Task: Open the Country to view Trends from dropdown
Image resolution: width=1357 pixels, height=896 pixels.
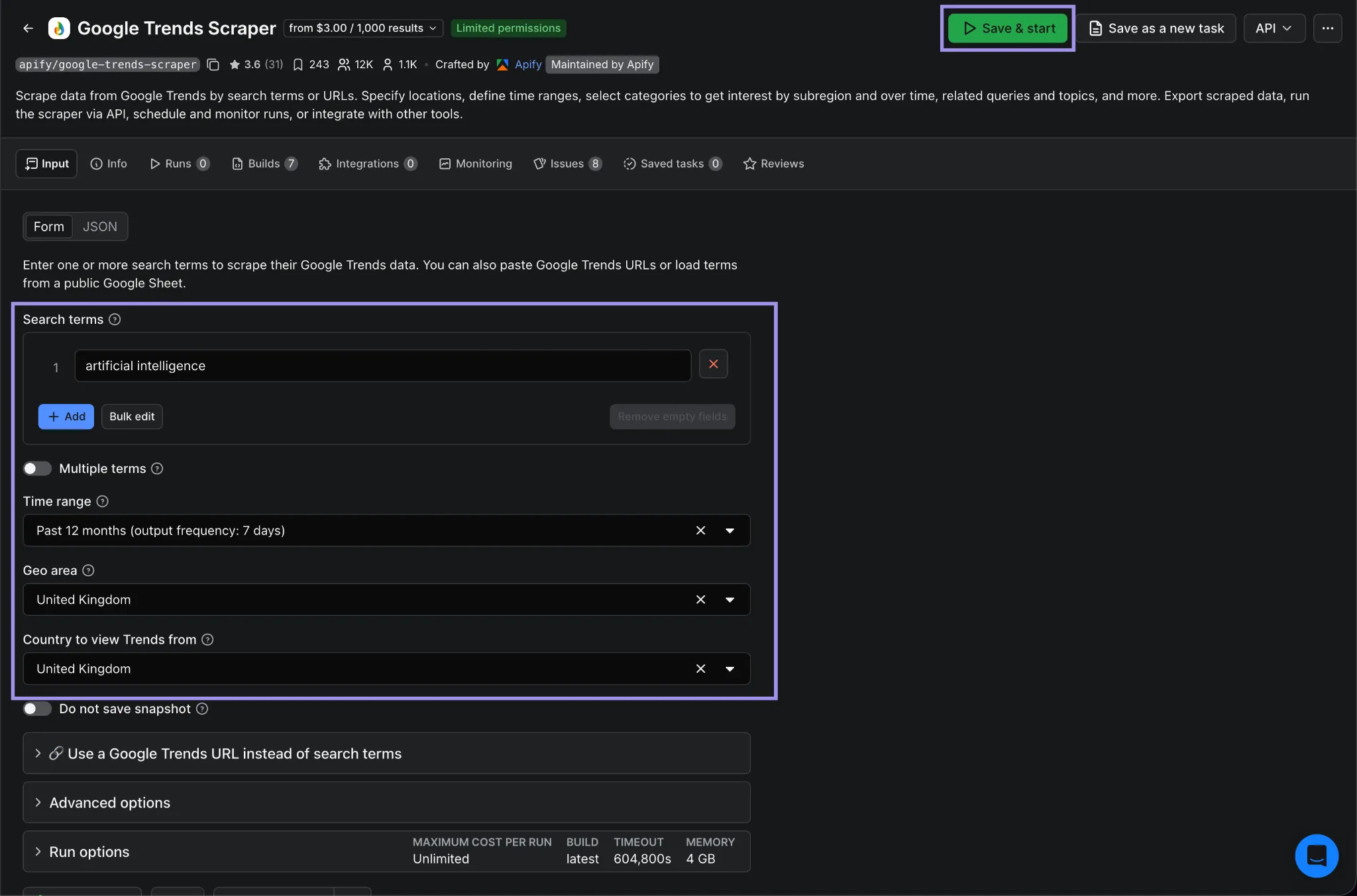Action: click(730, 669)
